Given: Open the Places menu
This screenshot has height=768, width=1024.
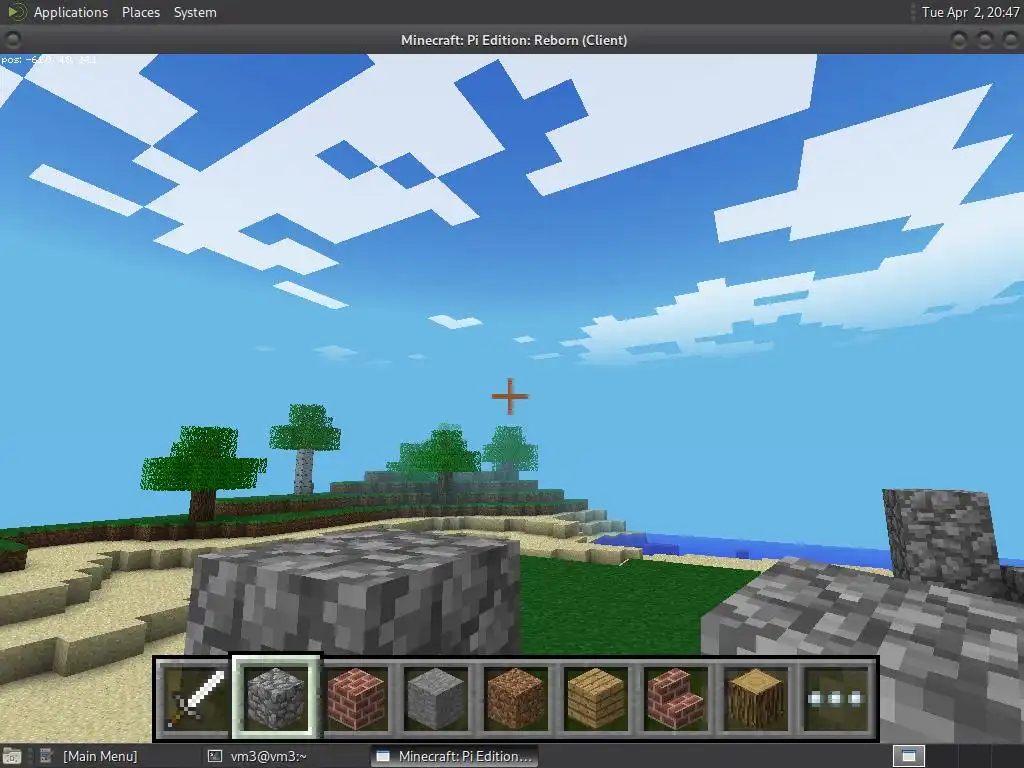Looking at the screenshot, I should coord(140,12).
